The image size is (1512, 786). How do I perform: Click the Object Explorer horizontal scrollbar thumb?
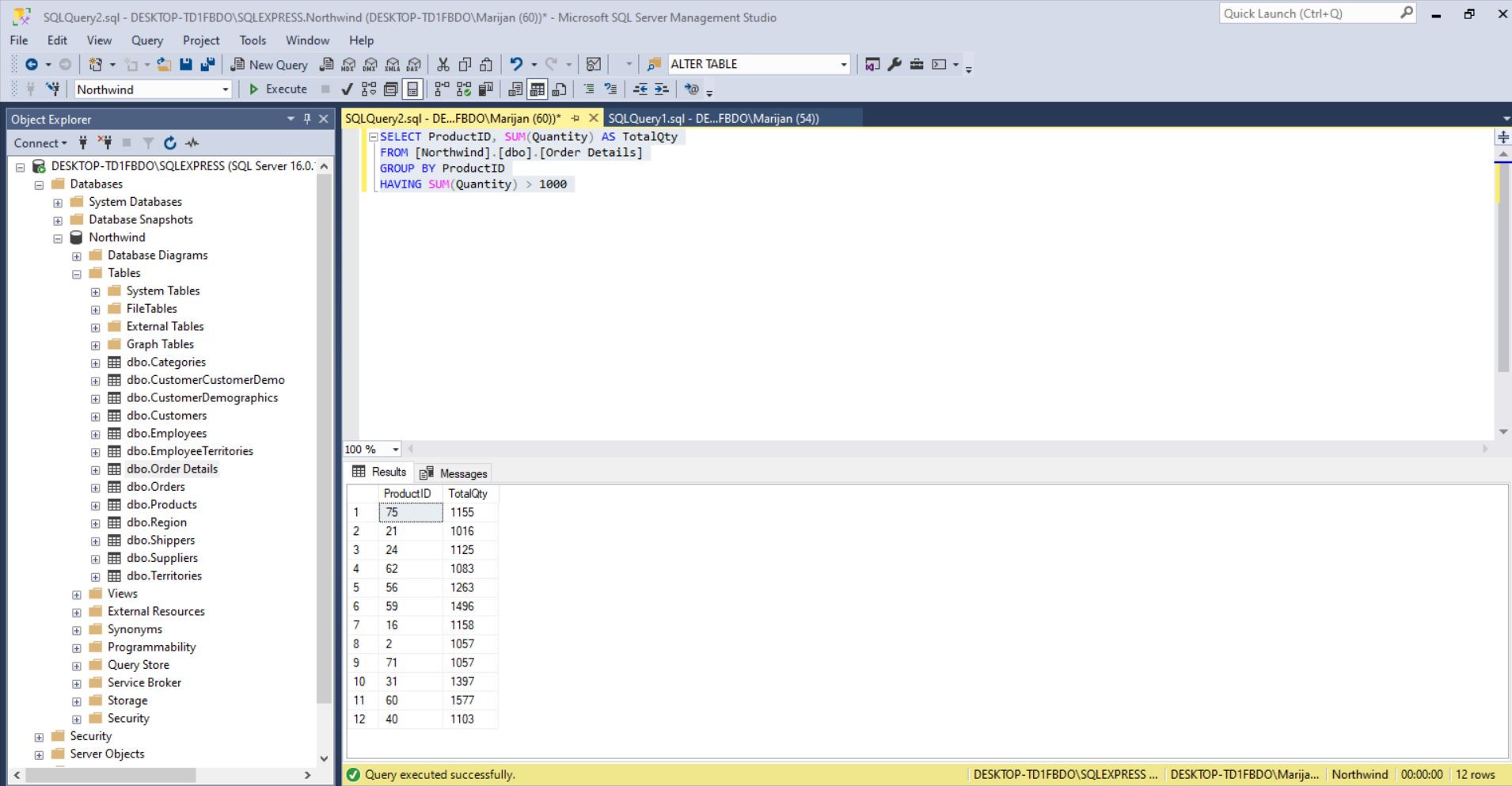pos(110,775)
